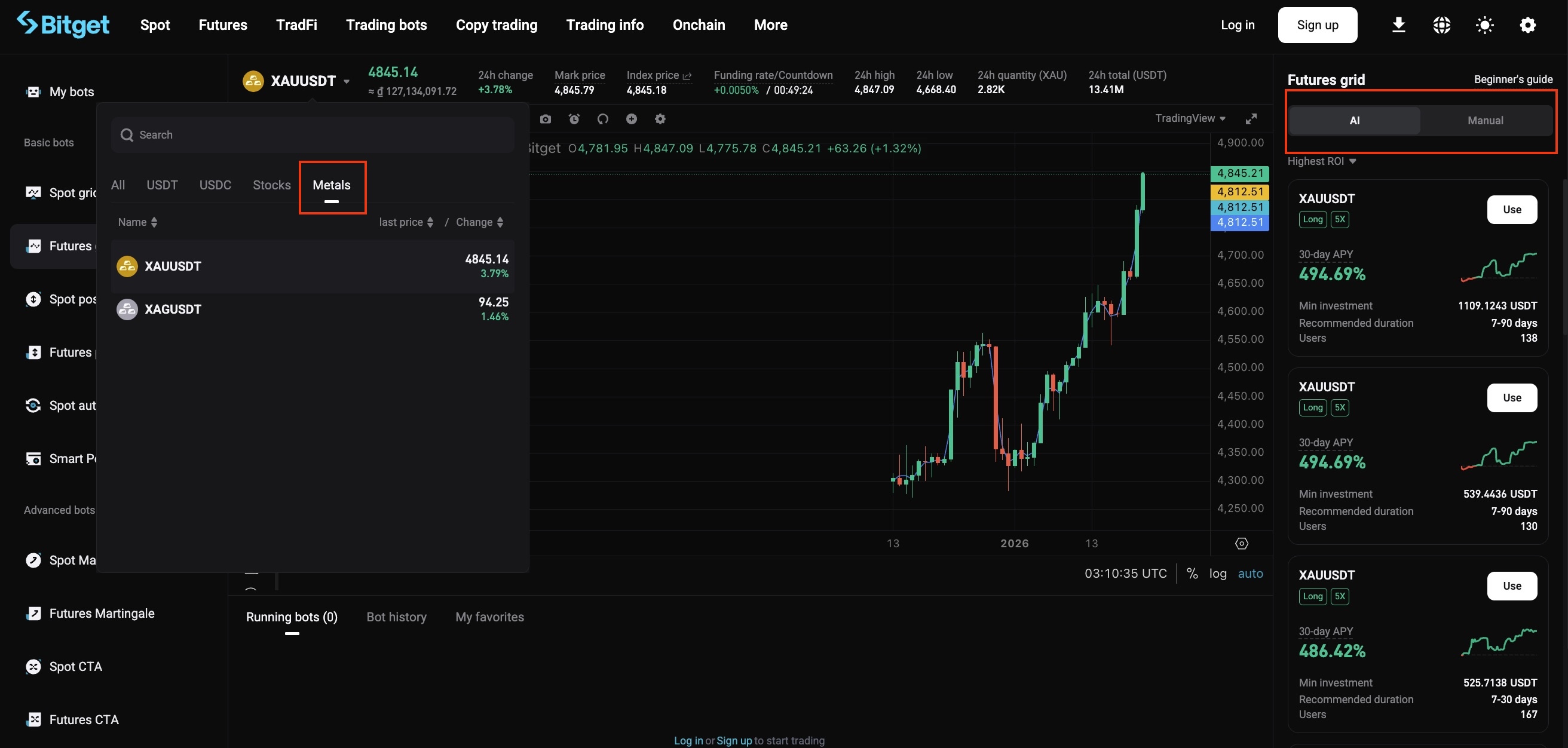Switch the grid mode to AI
The image size is (1568, 748).
tap(1353, 120)
